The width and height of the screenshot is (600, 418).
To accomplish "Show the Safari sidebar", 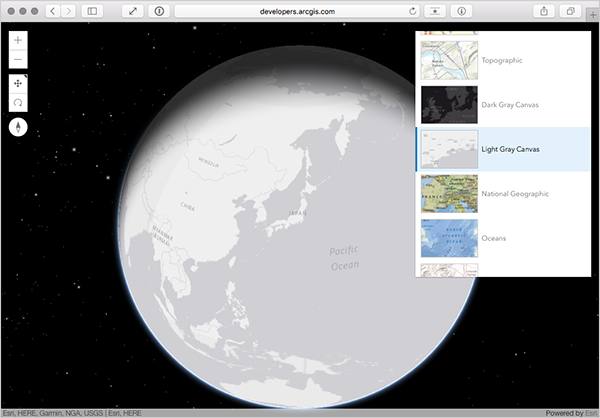I will [x=92, y=11].
